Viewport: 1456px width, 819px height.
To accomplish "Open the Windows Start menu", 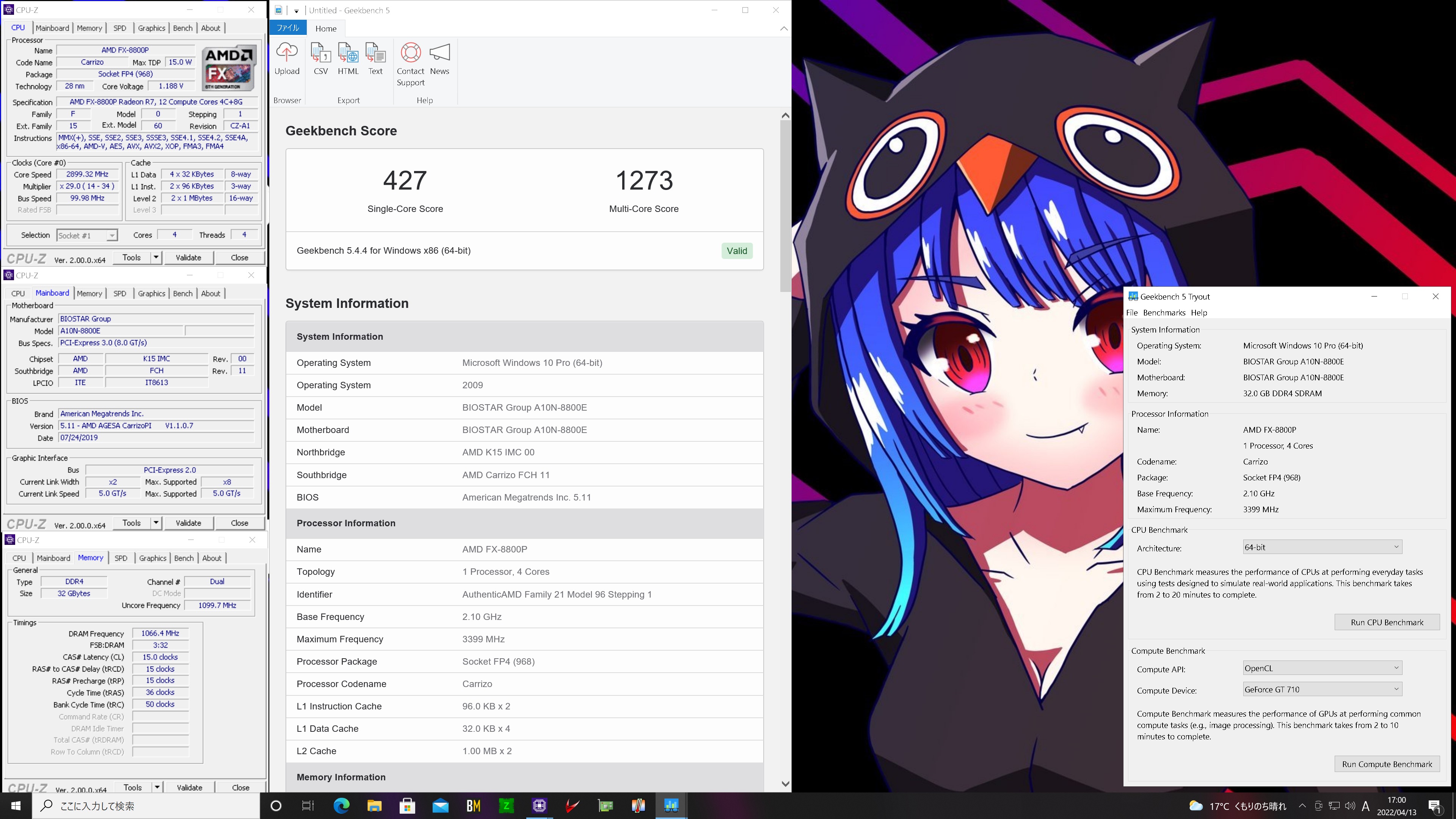I will point(16,805).
